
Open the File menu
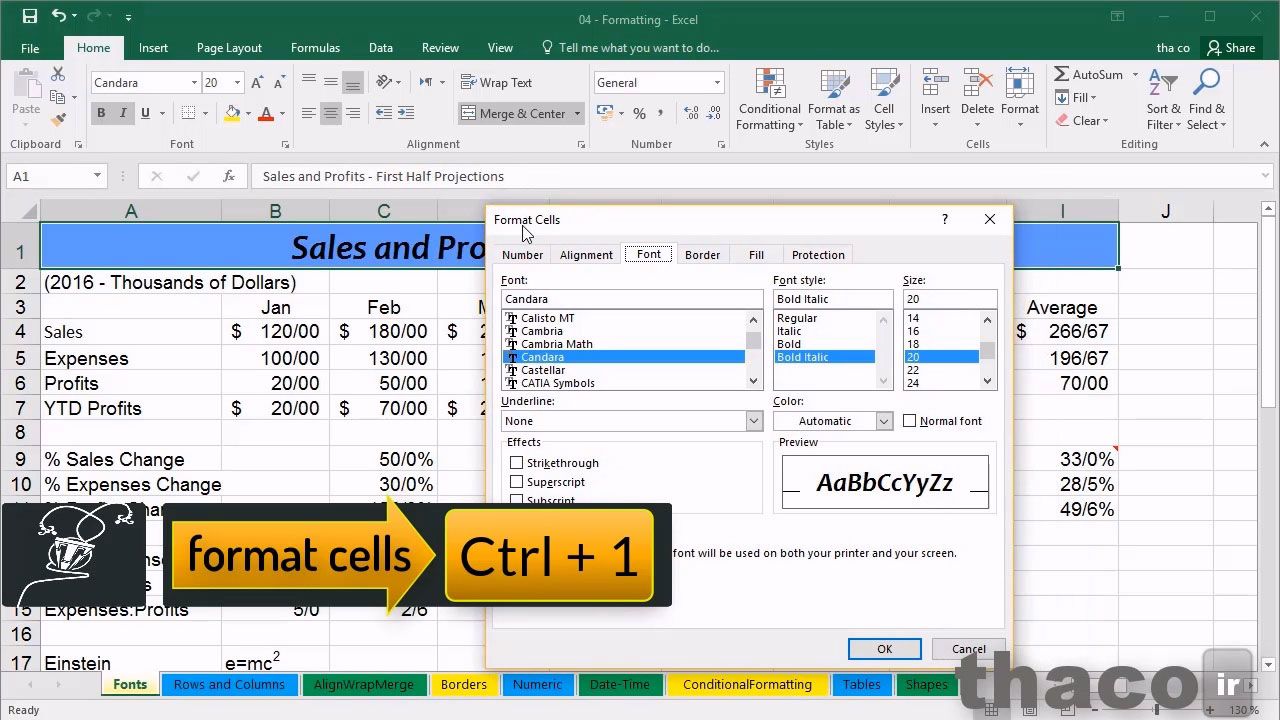pyautogui.click(x=30, y=48)
